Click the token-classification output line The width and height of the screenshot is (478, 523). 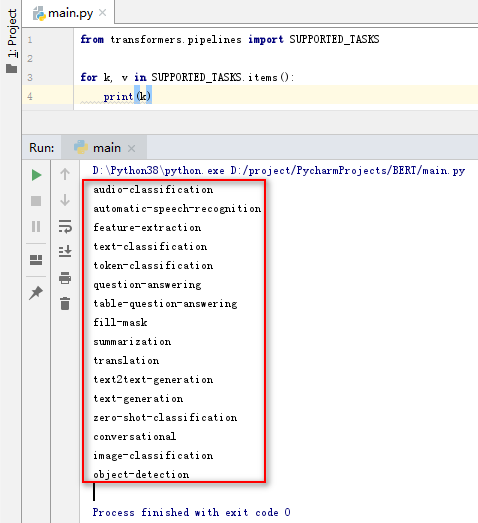(153, 266)
